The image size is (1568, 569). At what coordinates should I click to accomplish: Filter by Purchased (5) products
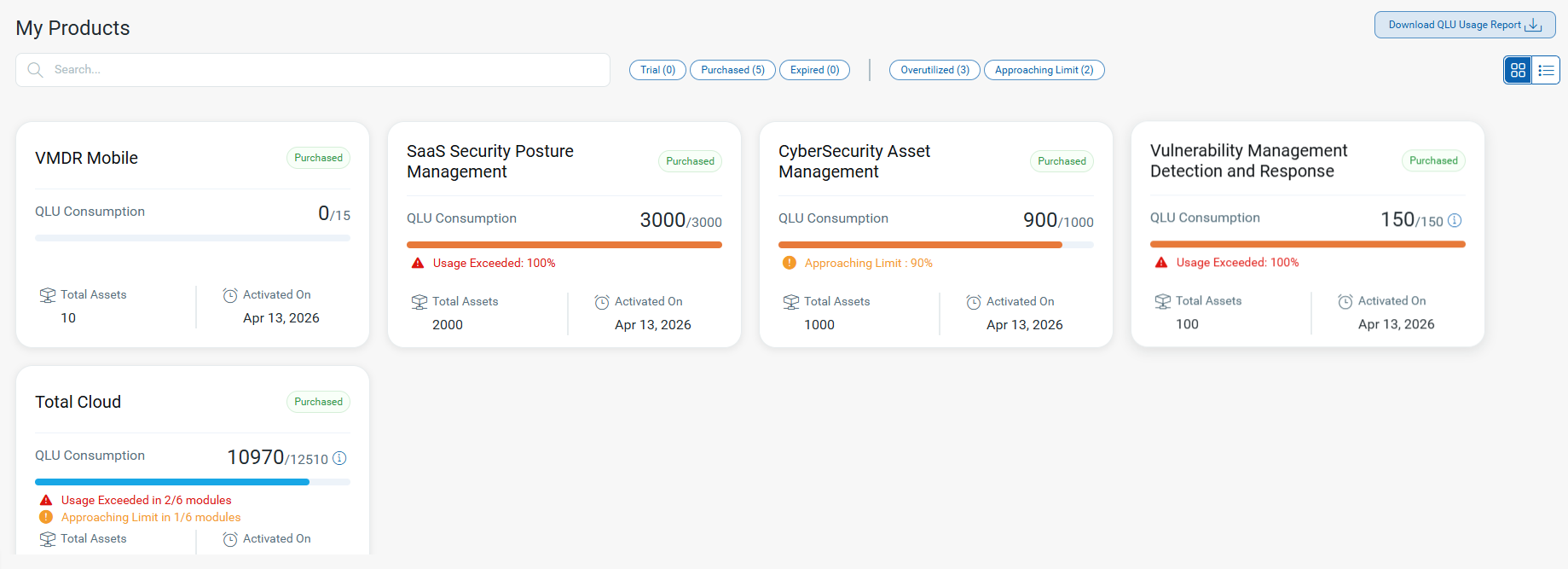pyautogui.click(x=732, y=70)
